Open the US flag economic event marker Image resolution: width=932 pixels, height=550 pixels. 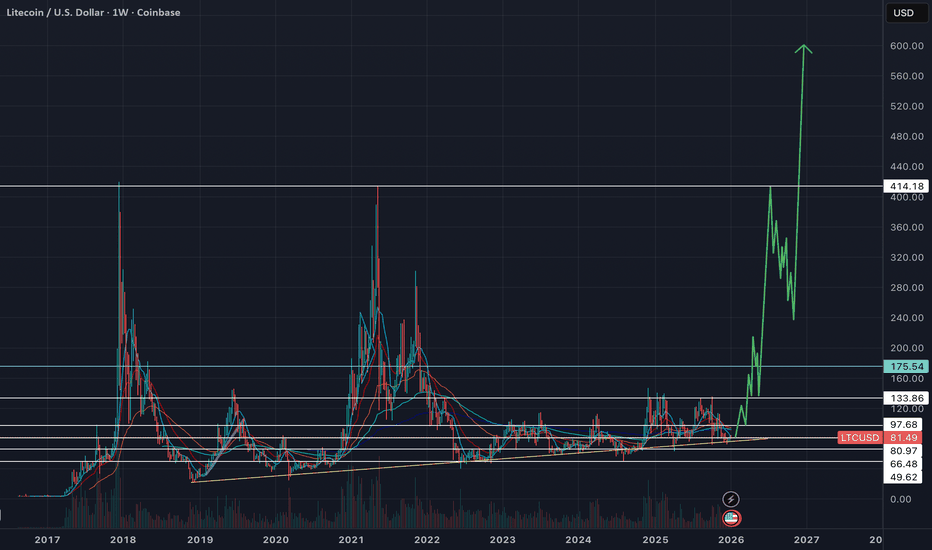pos(731,518)
